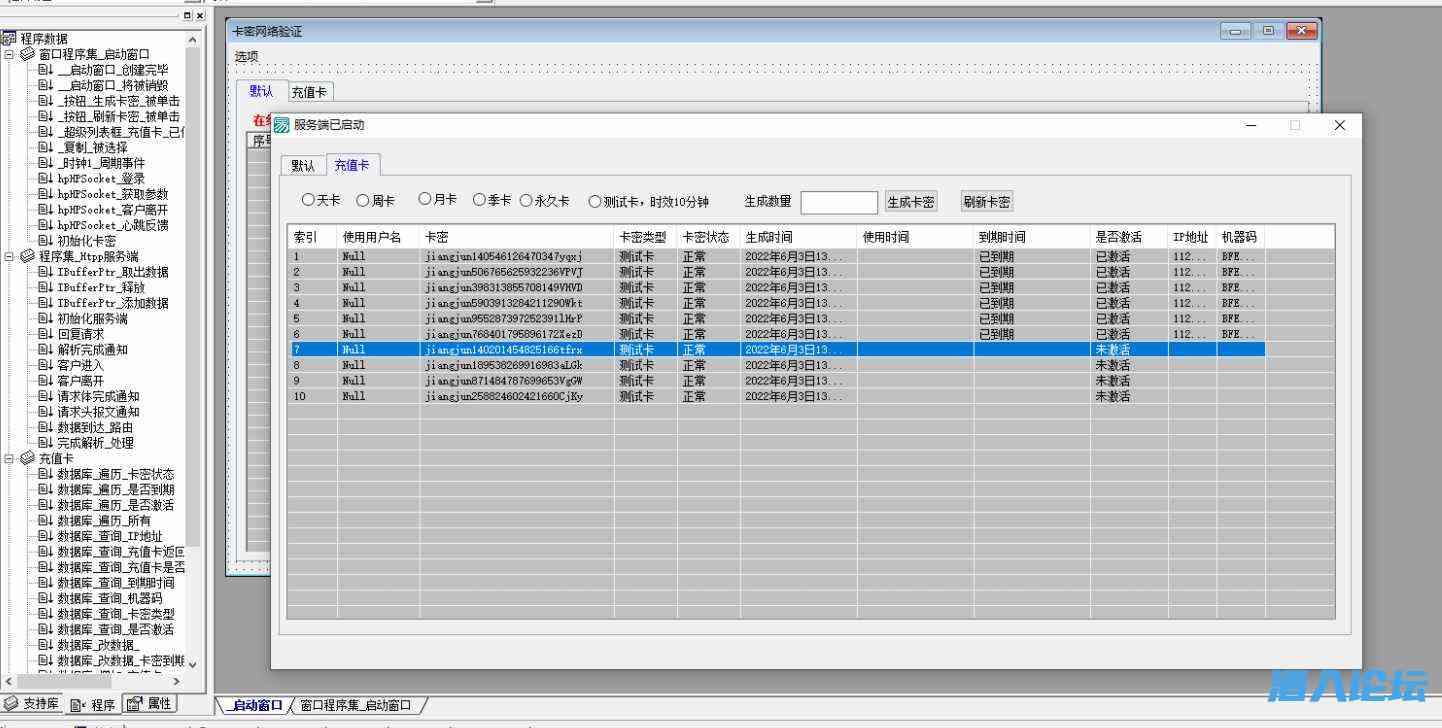
Task: Click the icon beside 初始化服务端 subroutine
Action: pos(45,319)
